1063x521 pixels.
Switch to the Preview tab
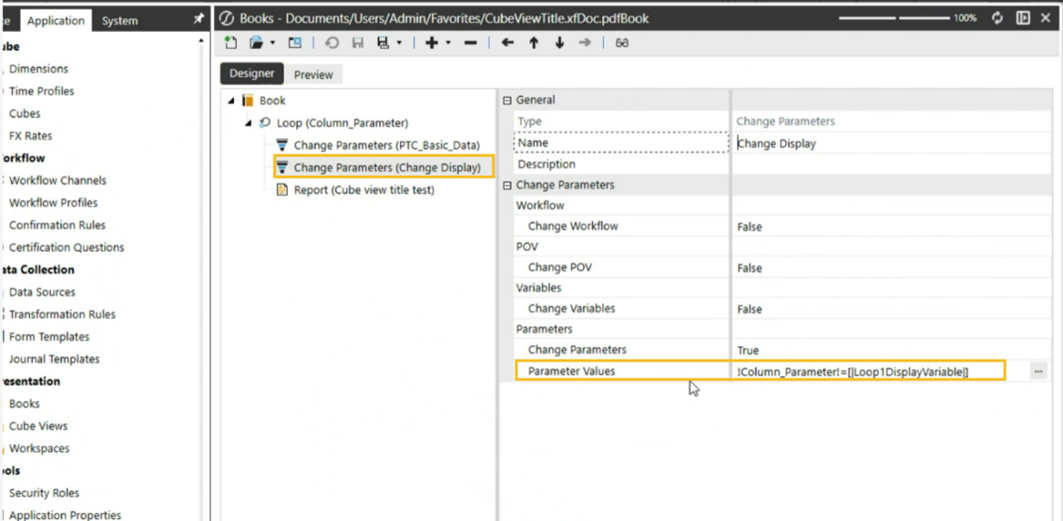(x=313, y=74)
